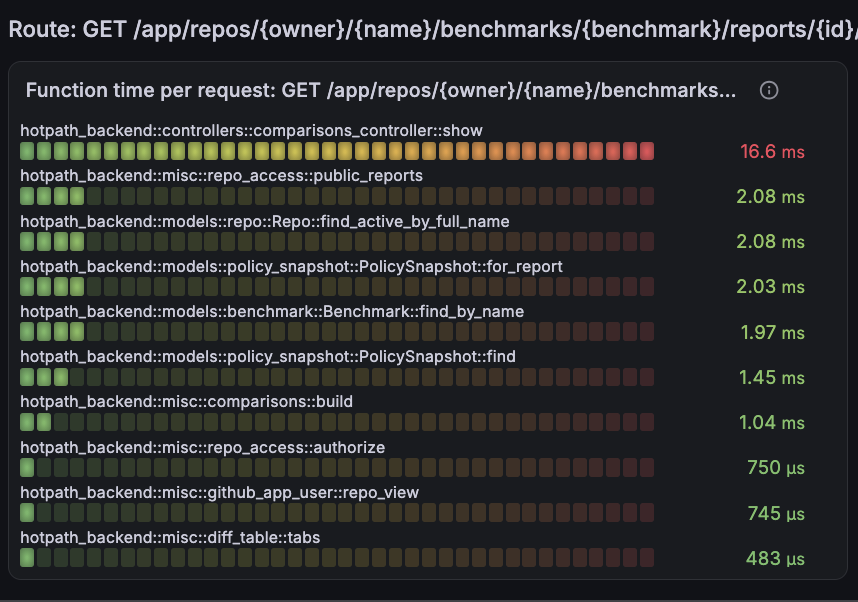Click the repo_access::authorize bar gauge
Image resolution: width=858 pixels, height=602 pixels.
(x=337, y=467)
